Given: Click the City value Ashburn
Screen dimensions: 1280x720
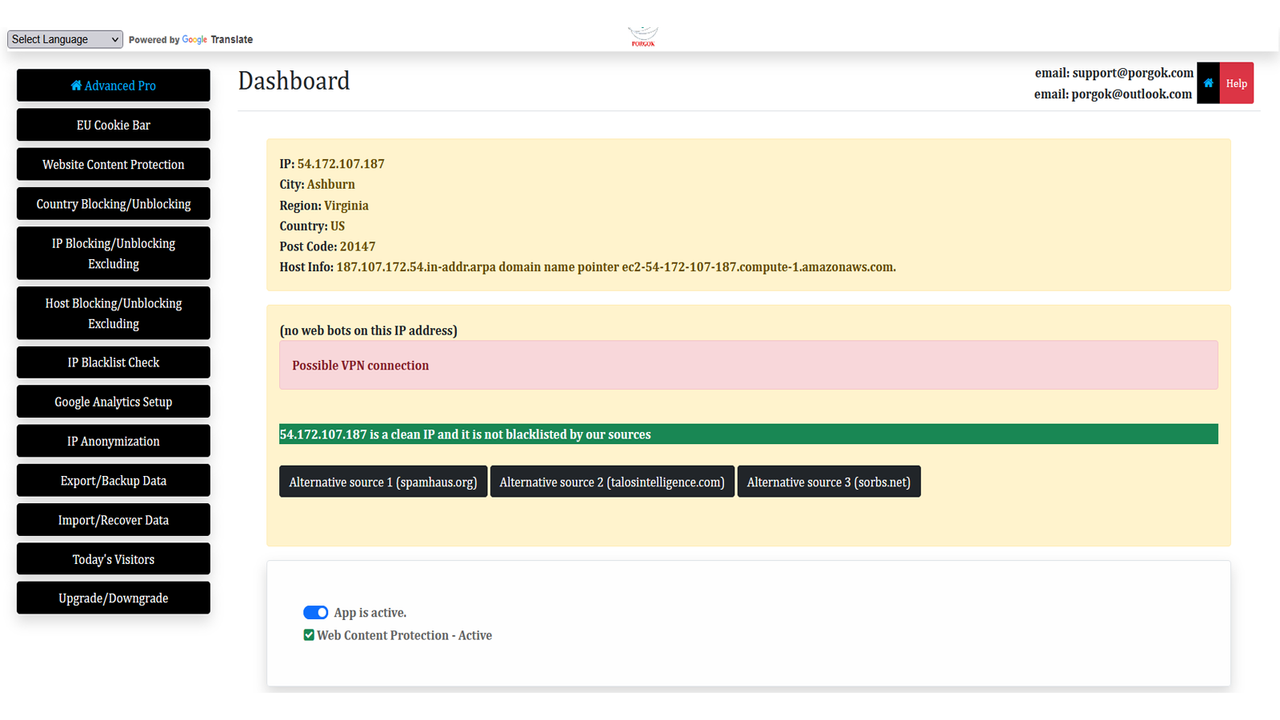Looking at the screenshot, I should pos(331,184).
